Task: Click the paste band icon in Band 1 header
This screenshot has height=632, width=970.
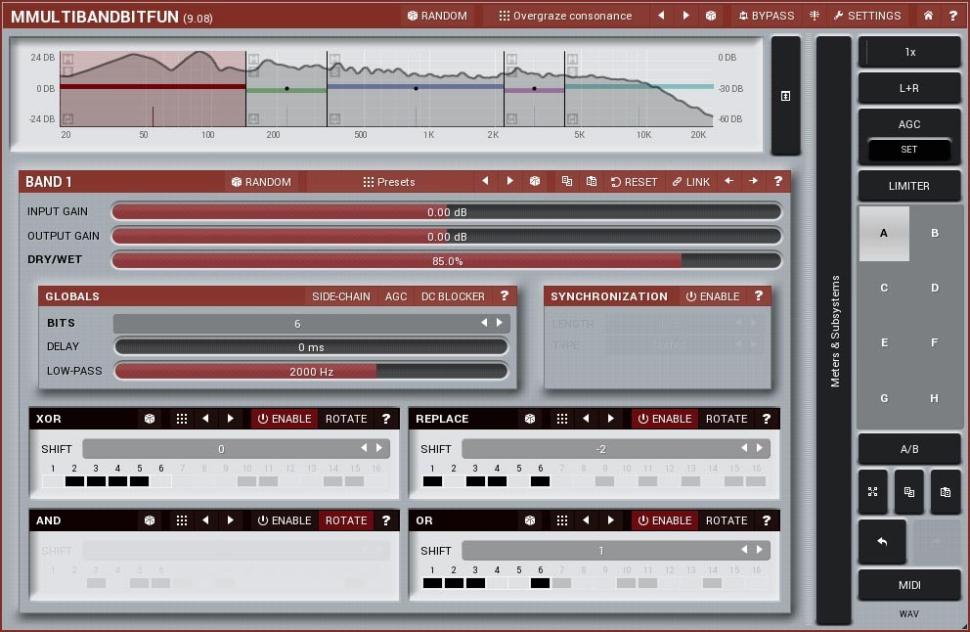Action: [x=591, y=182]
